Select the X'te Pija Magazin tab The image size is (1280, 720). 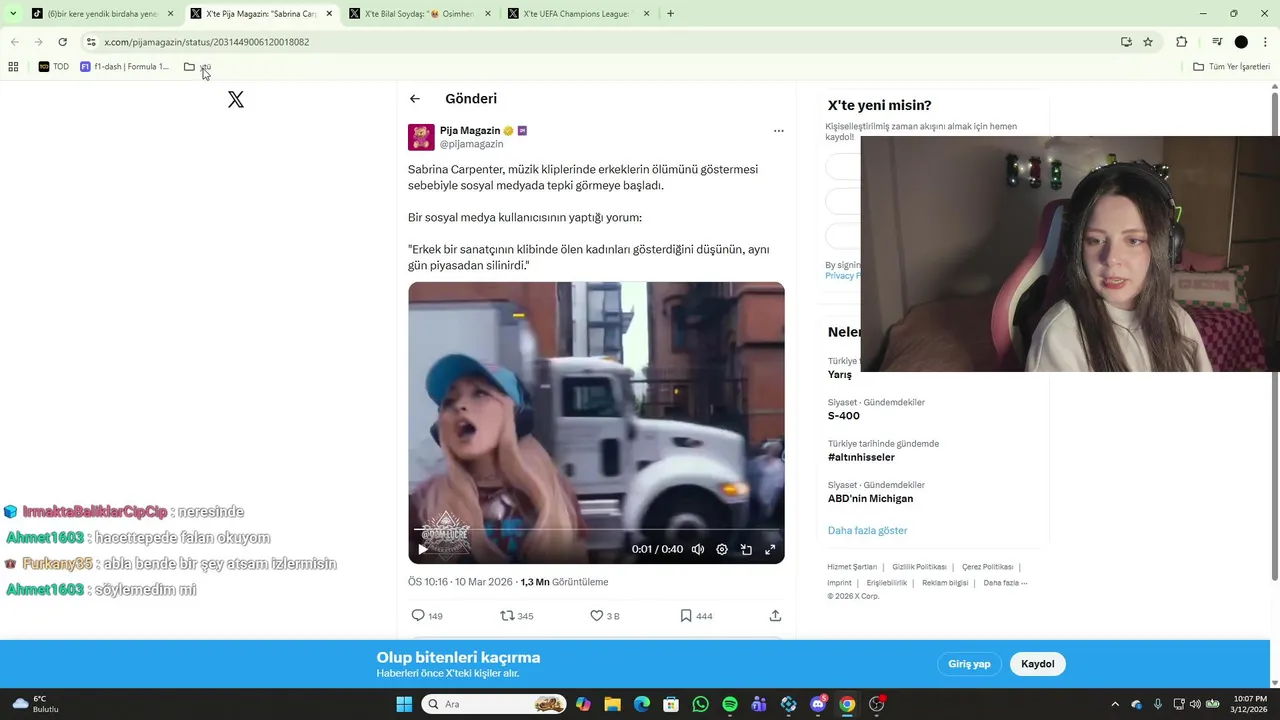[260, 14]
